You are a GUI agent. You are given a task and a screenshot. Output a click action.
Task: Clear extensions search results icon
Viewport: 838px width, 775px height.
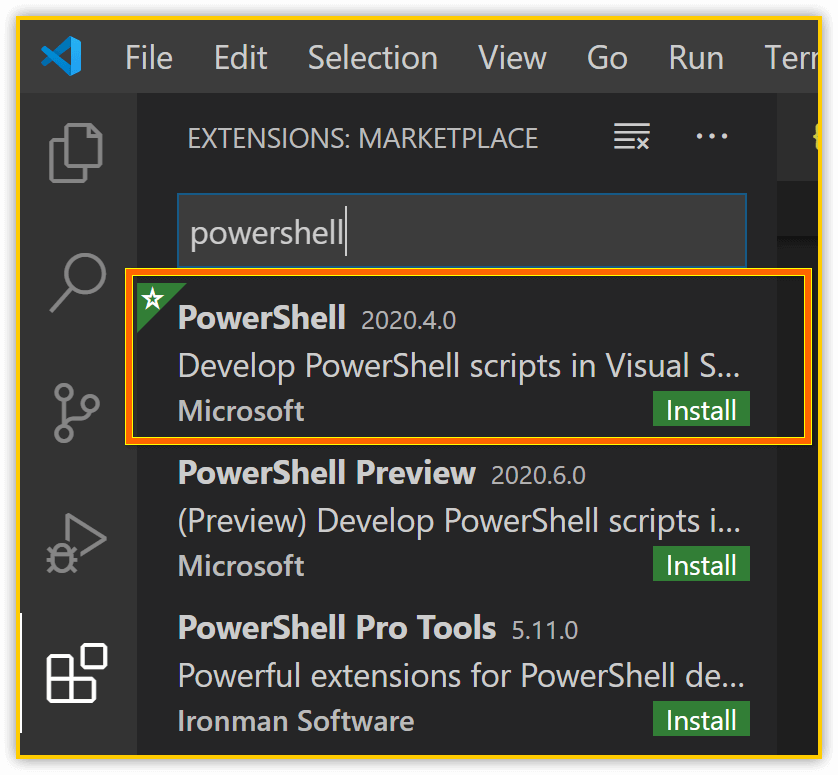(632, 136)
